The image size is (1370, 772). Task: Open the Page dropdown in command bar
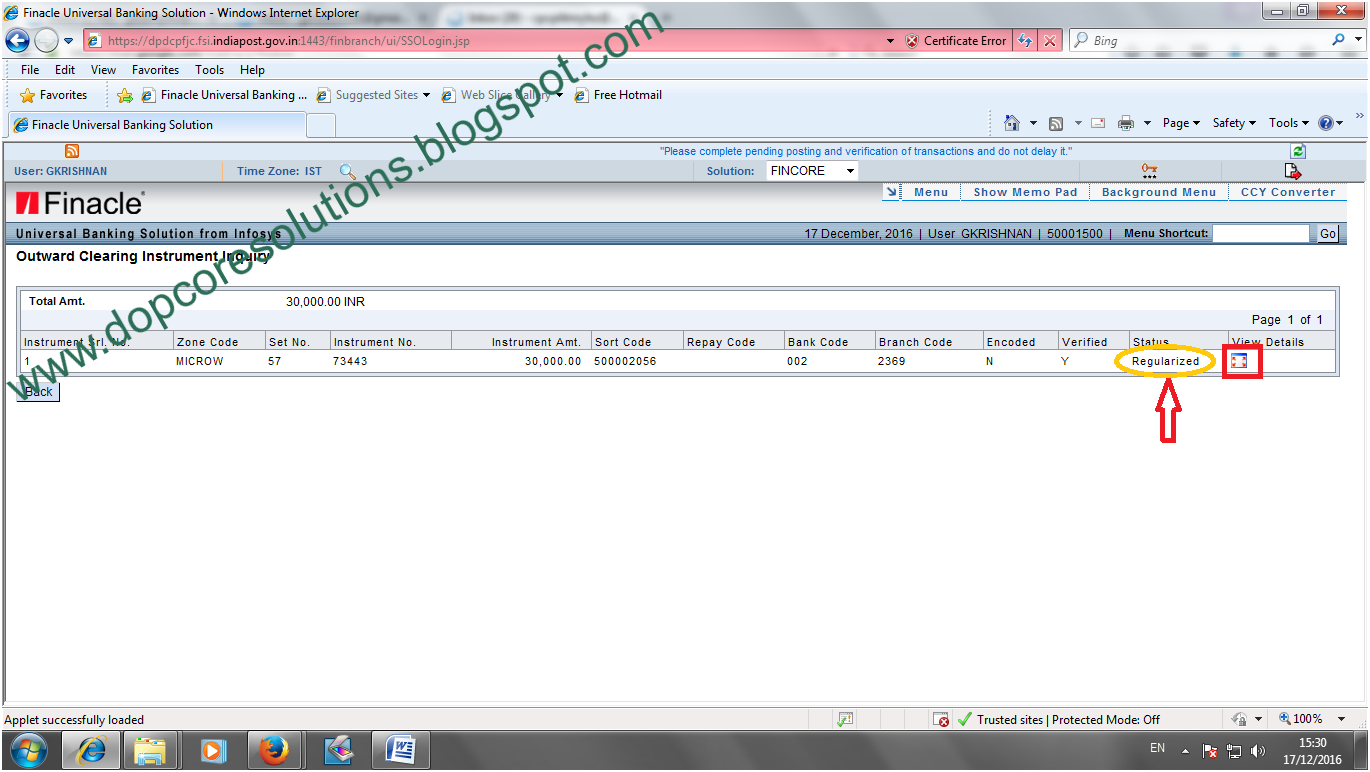1181,123
